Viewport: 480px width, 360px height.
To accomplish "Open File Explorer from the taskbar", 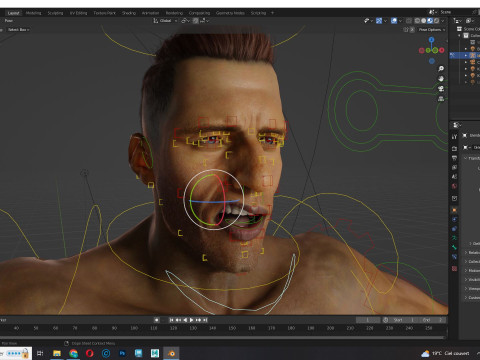I will (x=57, y=353).
